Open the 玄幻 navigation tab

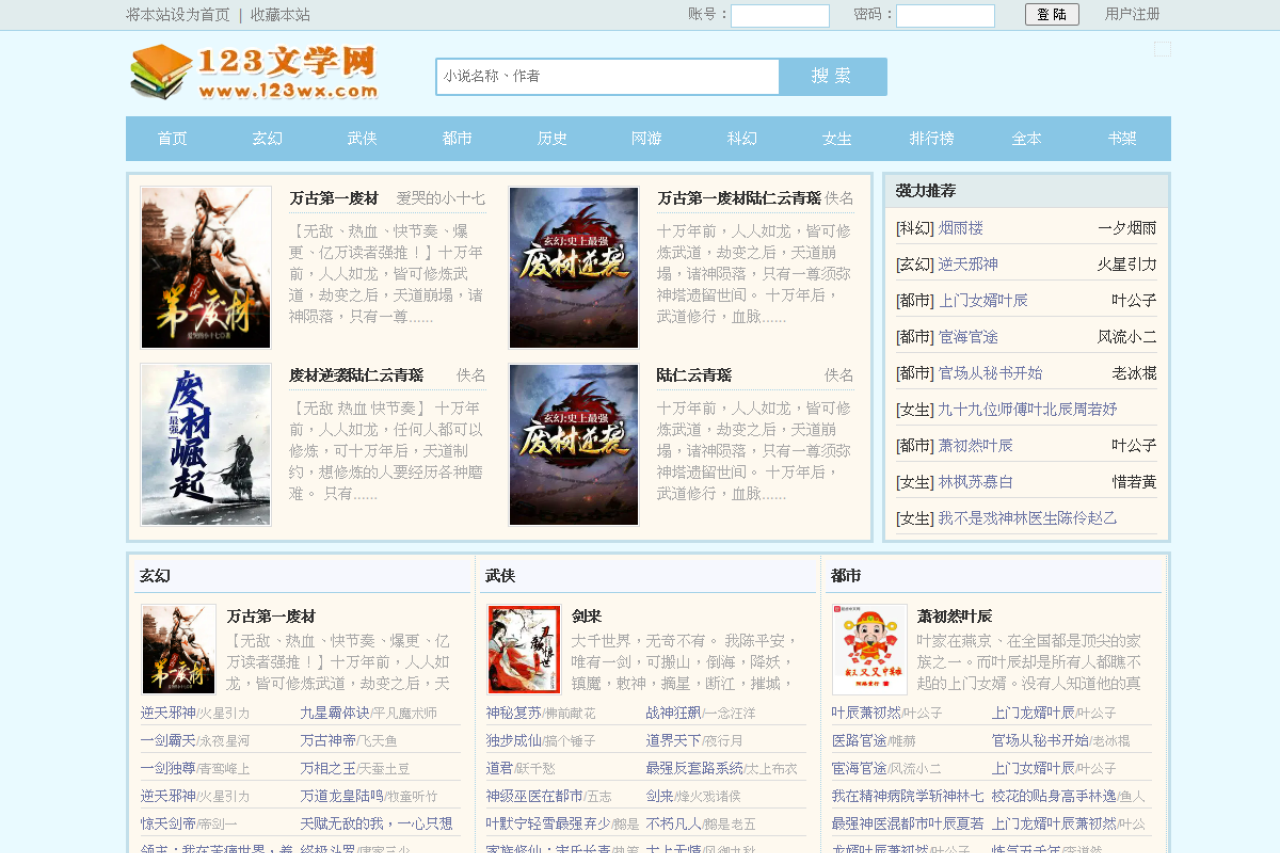tap(267, 139)
